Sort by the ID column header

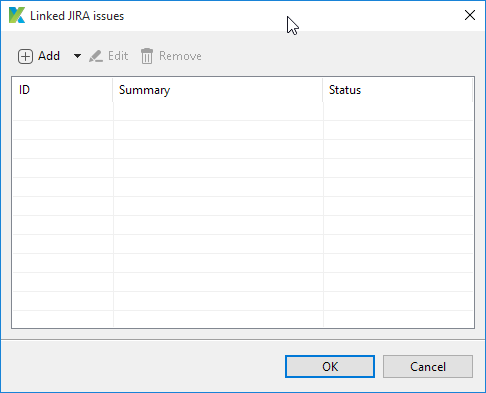pos(62,90)
